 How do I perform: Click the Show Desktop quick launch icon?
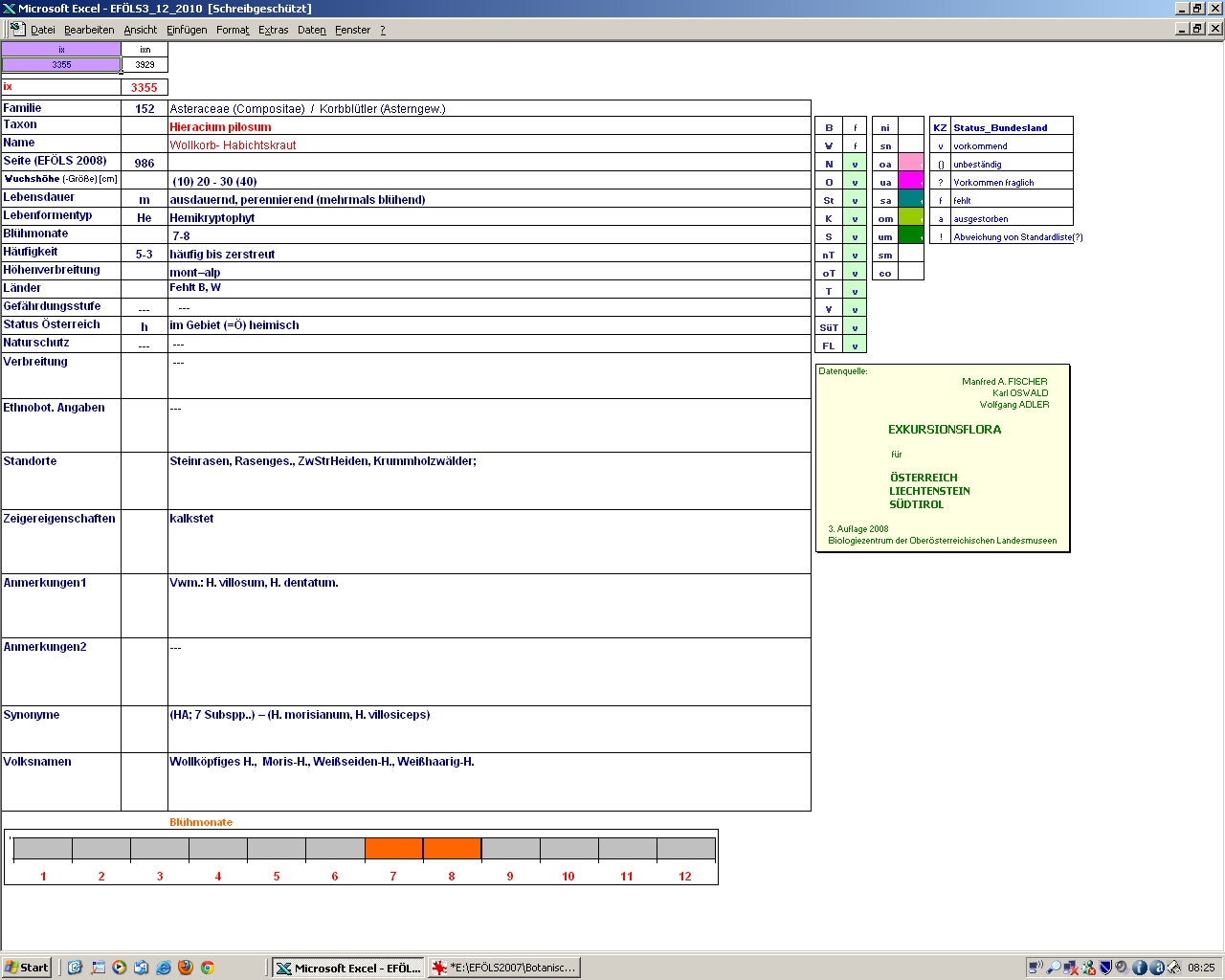click(x=97, y=968)
